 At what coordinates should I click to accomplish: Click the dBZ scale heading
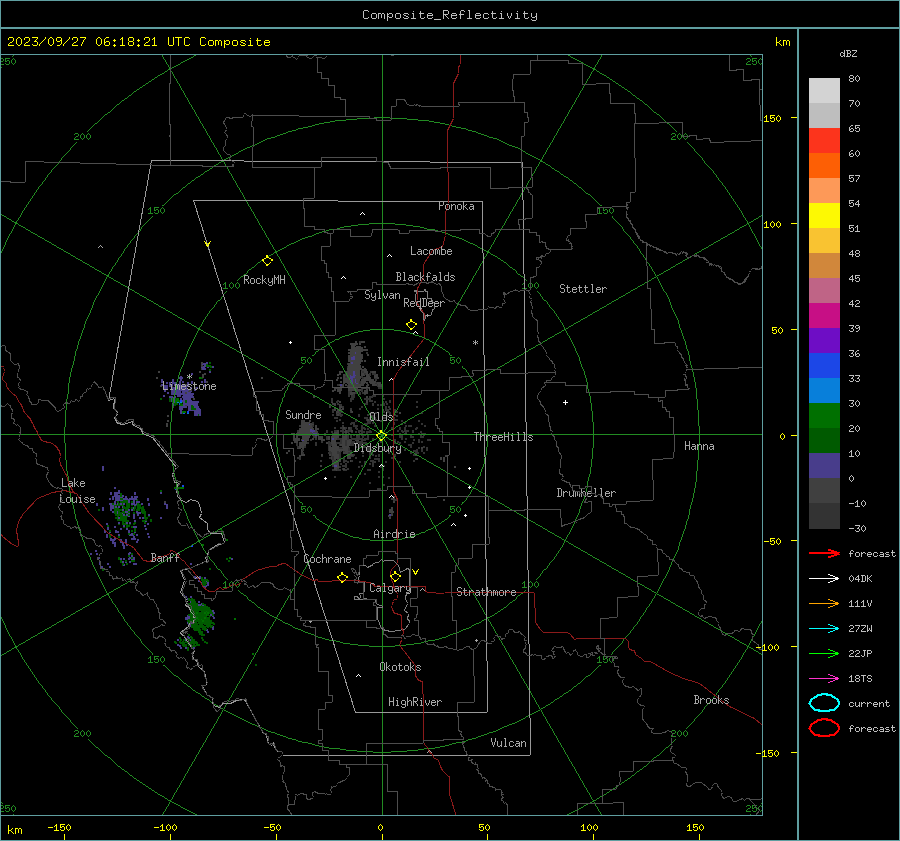coord(848,53)
